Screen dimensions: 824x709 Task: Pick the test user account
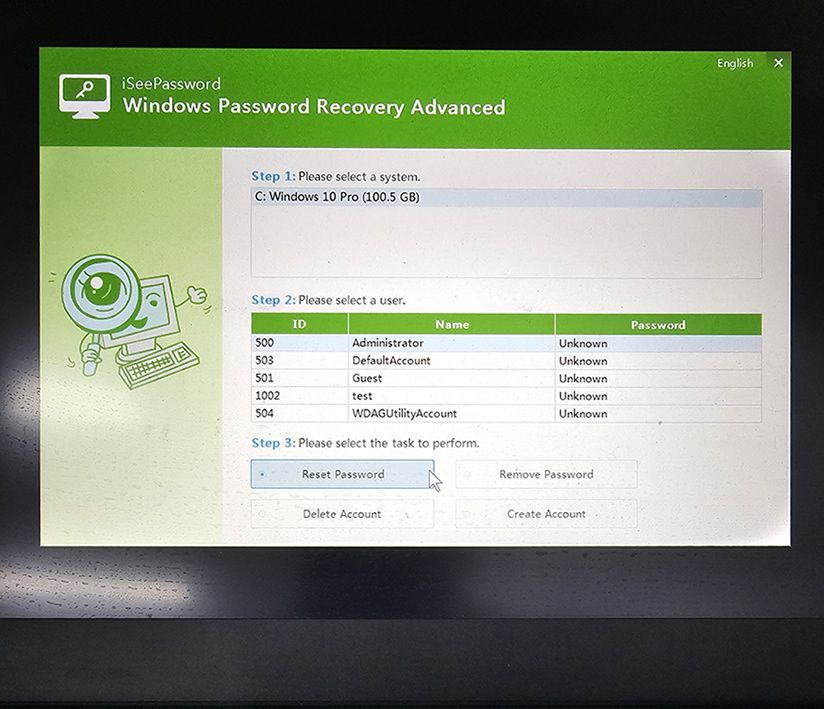tap(507, 396)
